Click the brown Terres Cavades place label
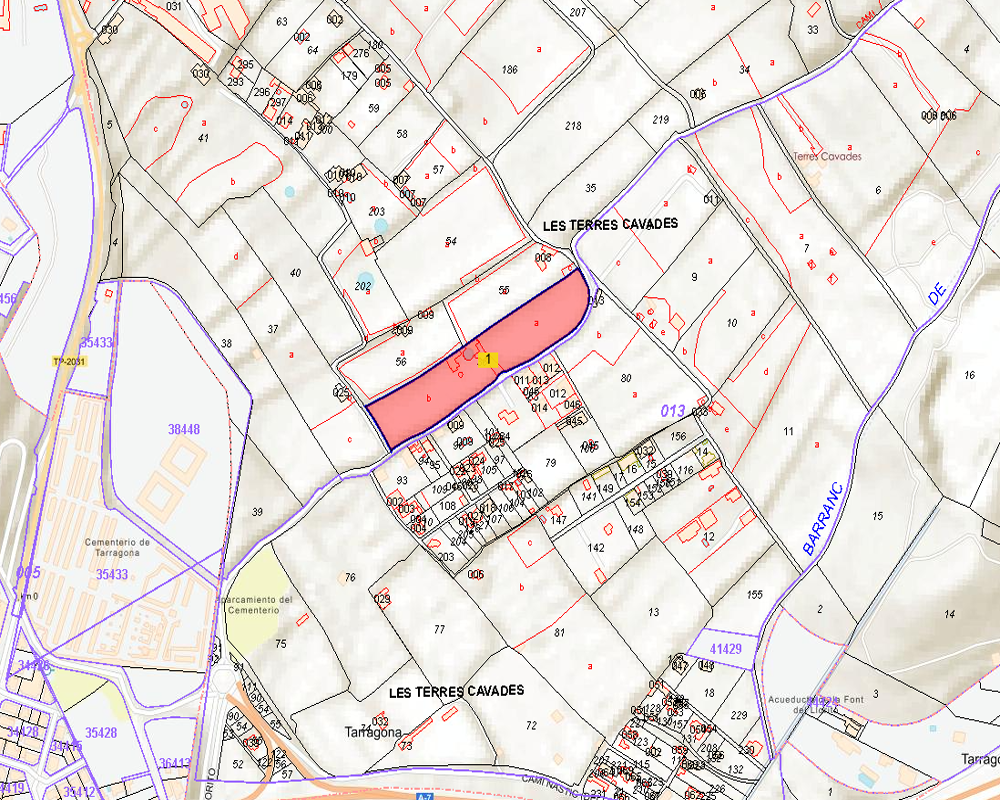This screenshot has width=1000, height=800. (x=827, y=157)
